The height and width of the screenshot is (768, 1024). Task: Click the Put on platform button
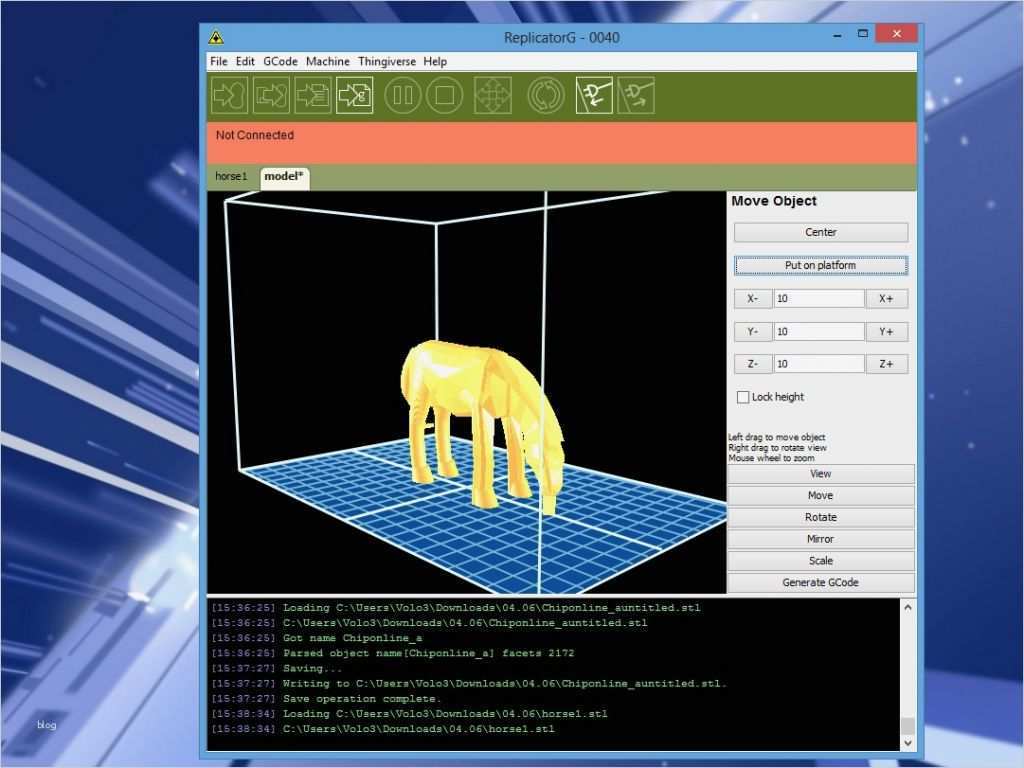click(820, 266)
